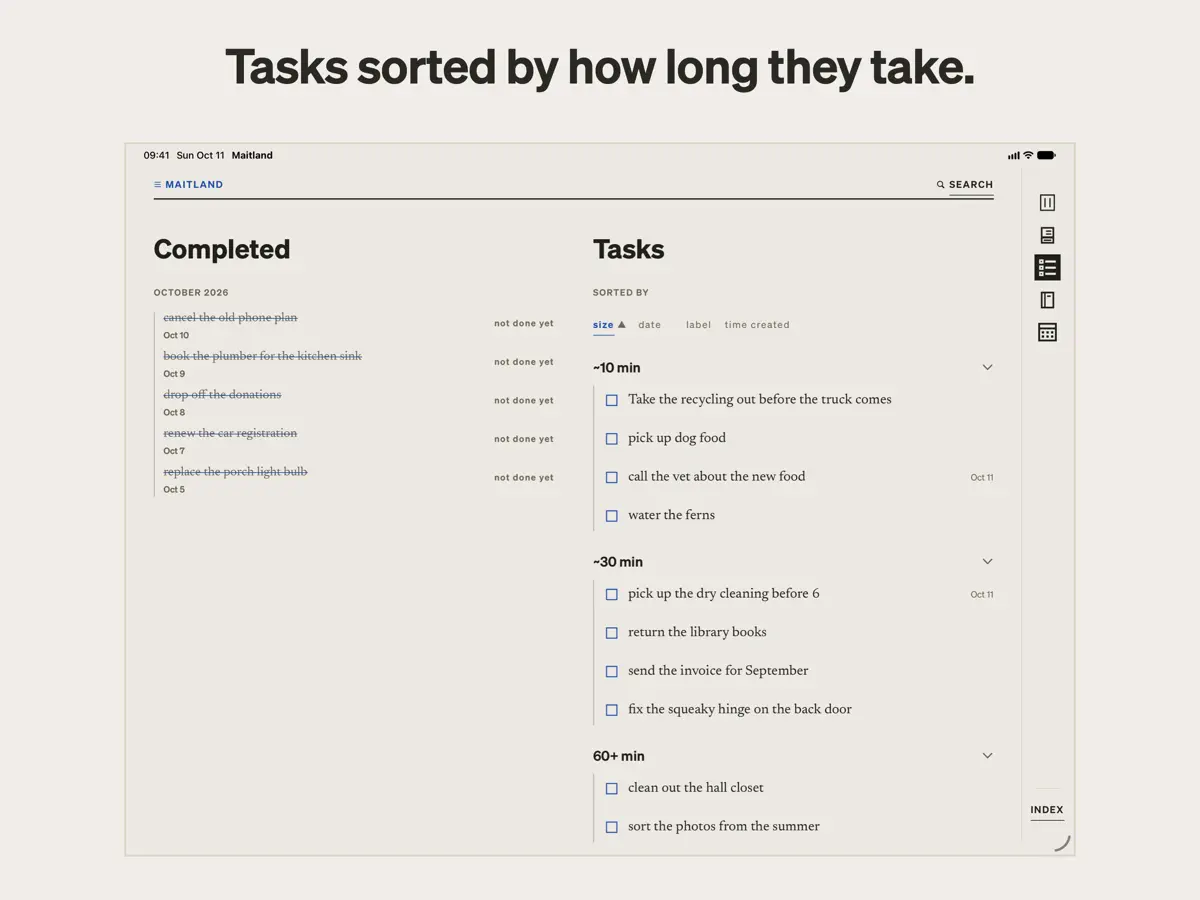Sort tasks by size
The image size is (1200, 900).
(603, 325)
